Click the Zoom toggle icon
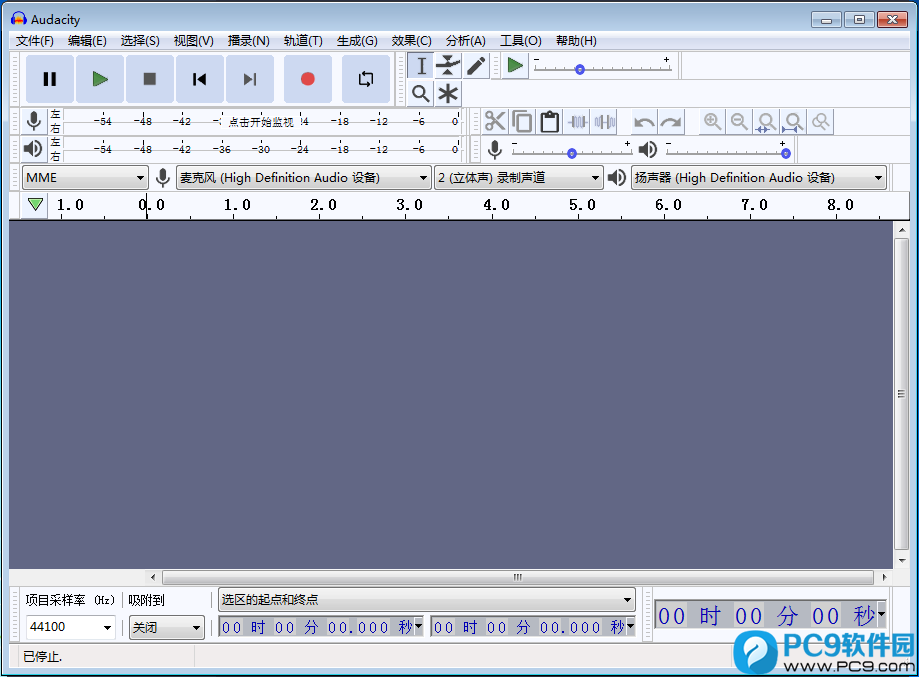Viewport: 919px width, 677px height. pos(821,122)
